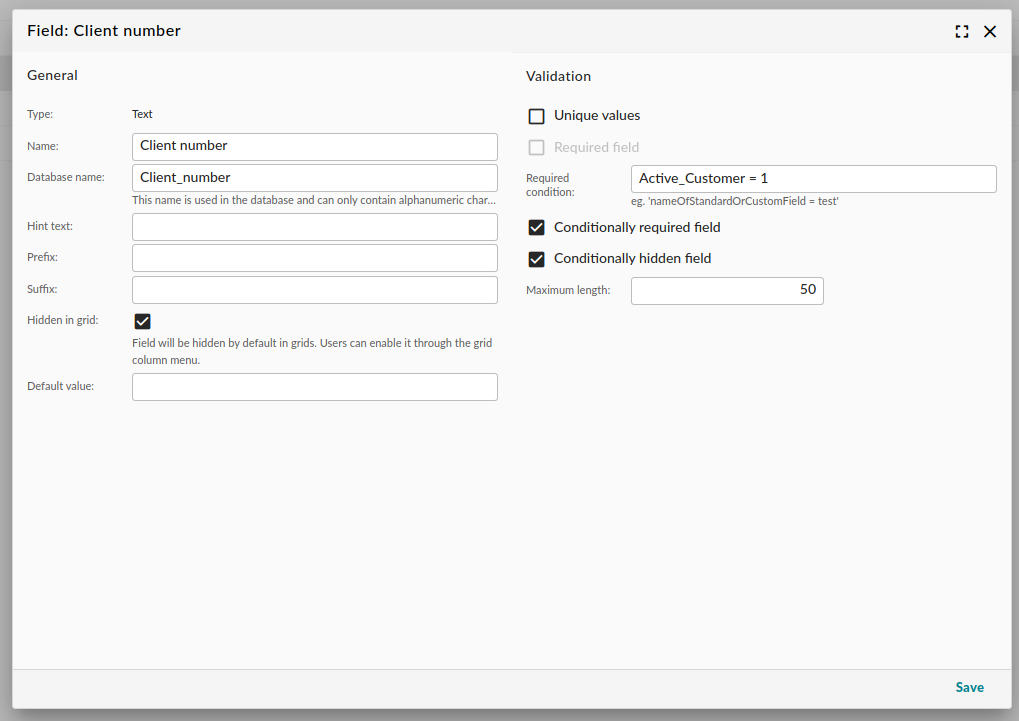
Task: Click the disabled Required field checkbox
Action: pos(536,148)
